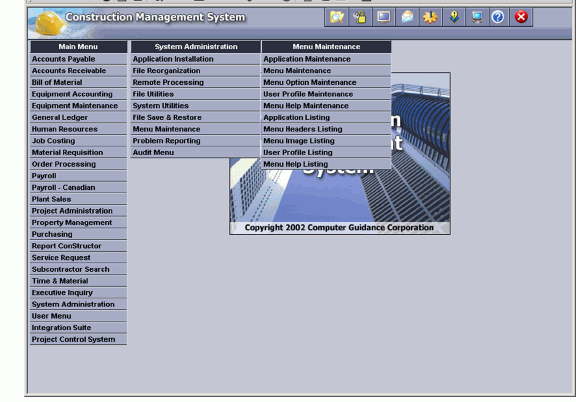Select Menu Maintenance in third column list
This screenshot has width=576, height=402.
click(x=326, y=71)
